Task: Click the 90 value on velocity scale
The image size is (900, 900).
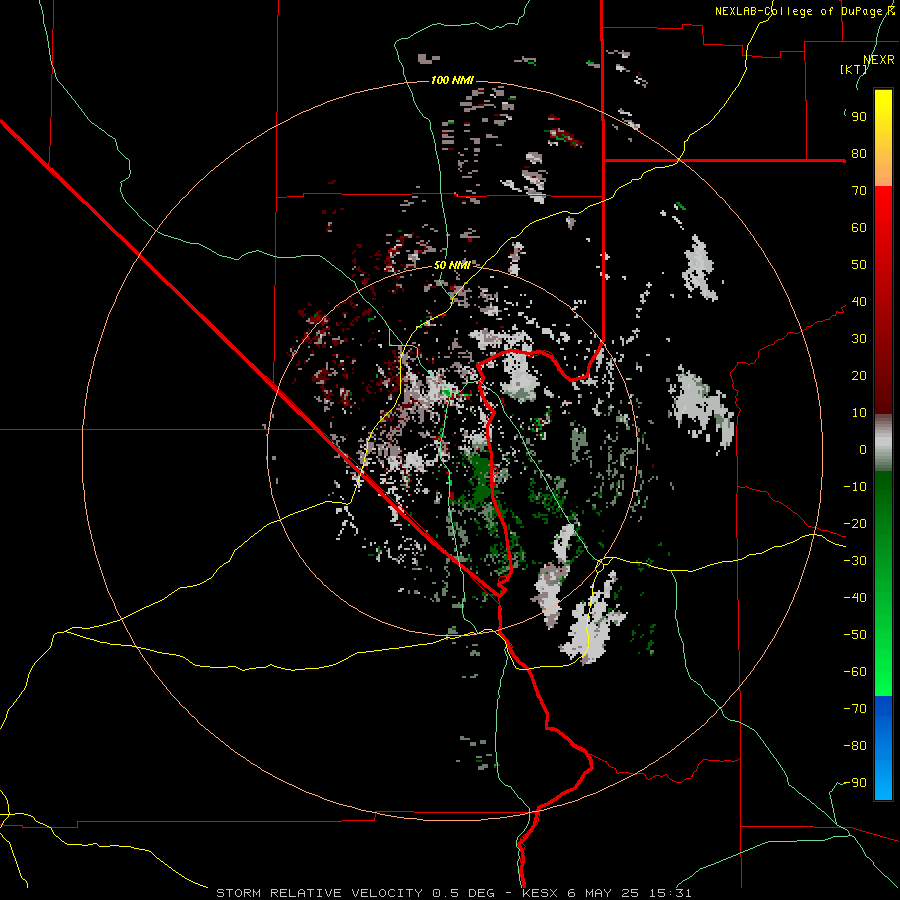Action: pos(859,117)
